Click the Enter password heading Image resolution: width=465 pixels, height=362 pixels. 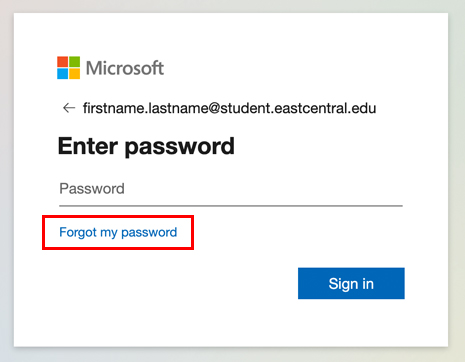(146, 146)
